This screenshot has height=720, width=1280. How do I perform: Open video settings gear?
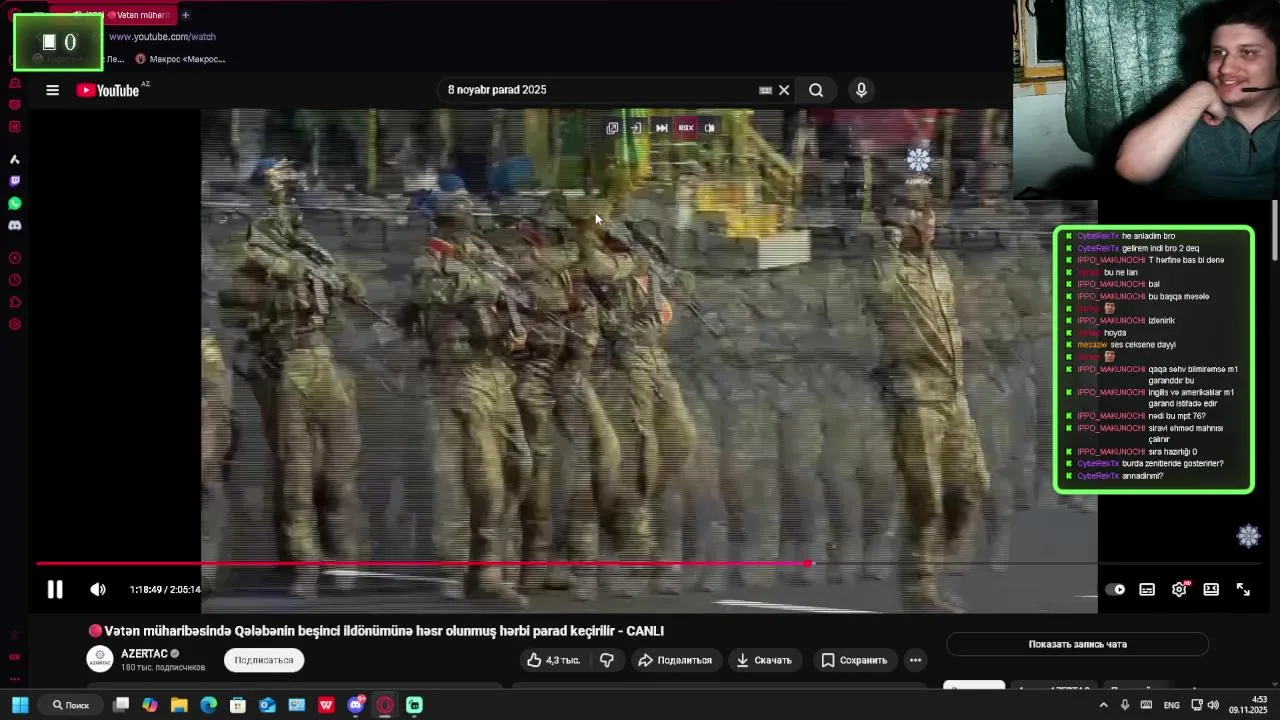coord(1179,590)
